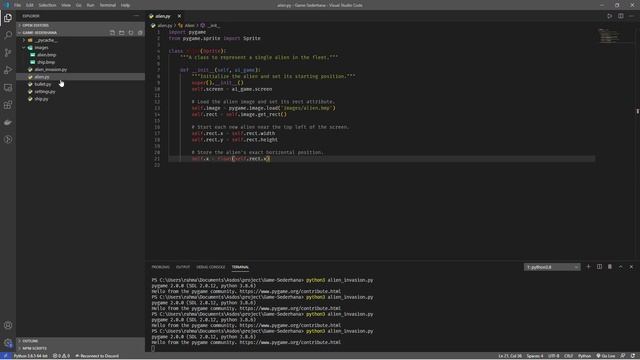Close the alien.py editor tab
The image size is (640, 360).
179,16
